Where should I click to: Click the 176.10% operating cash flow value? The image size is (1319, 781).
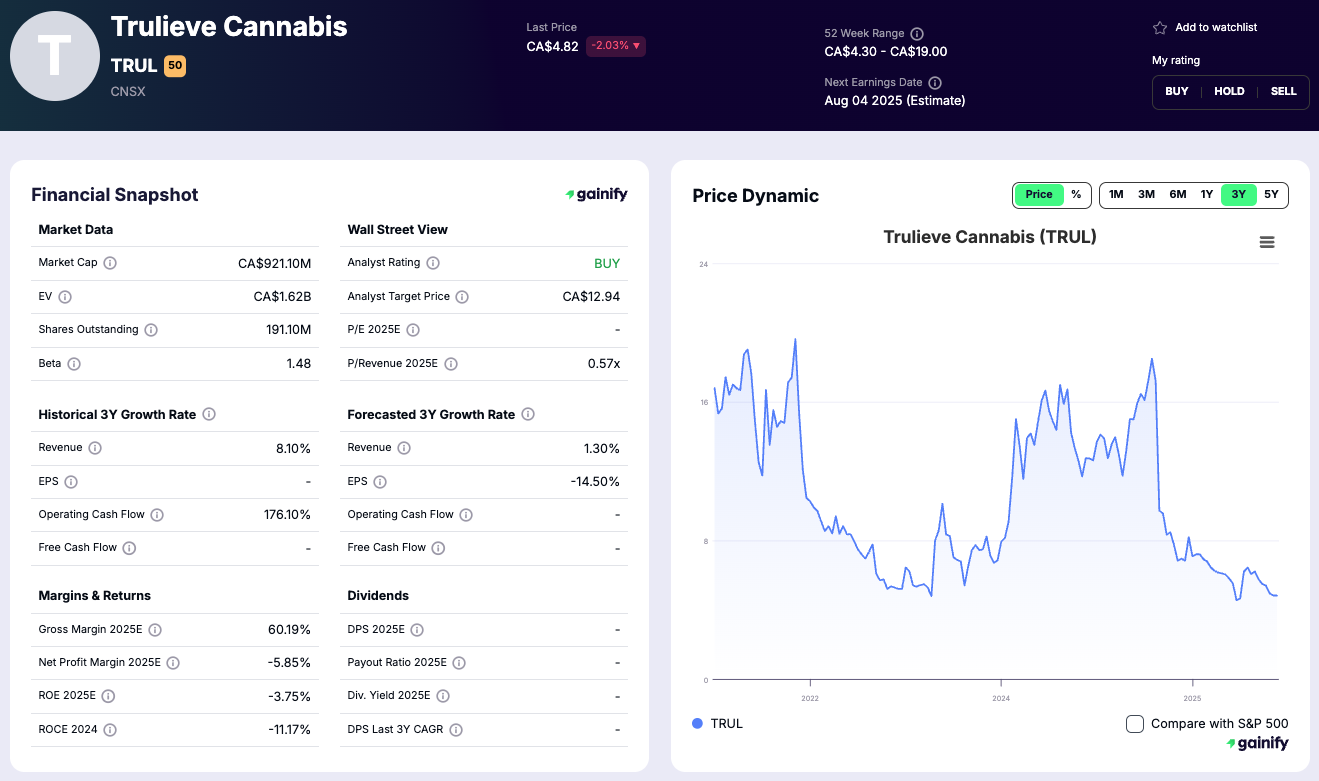(287, 515)
